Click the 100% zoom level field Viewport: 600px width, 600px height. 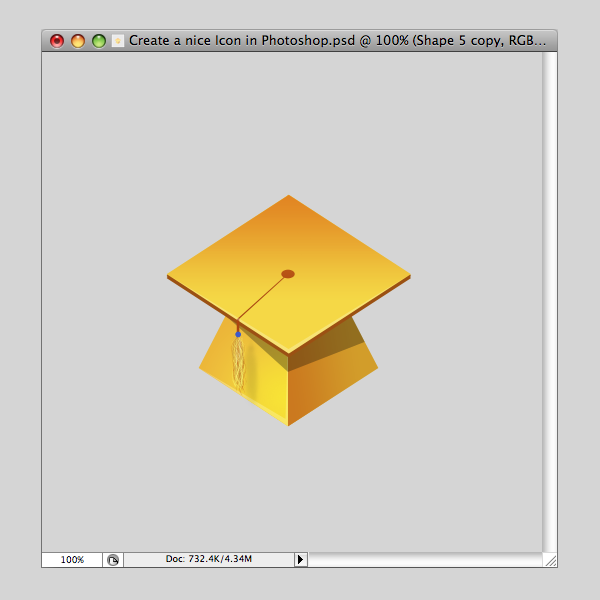(x=72, y=559)
